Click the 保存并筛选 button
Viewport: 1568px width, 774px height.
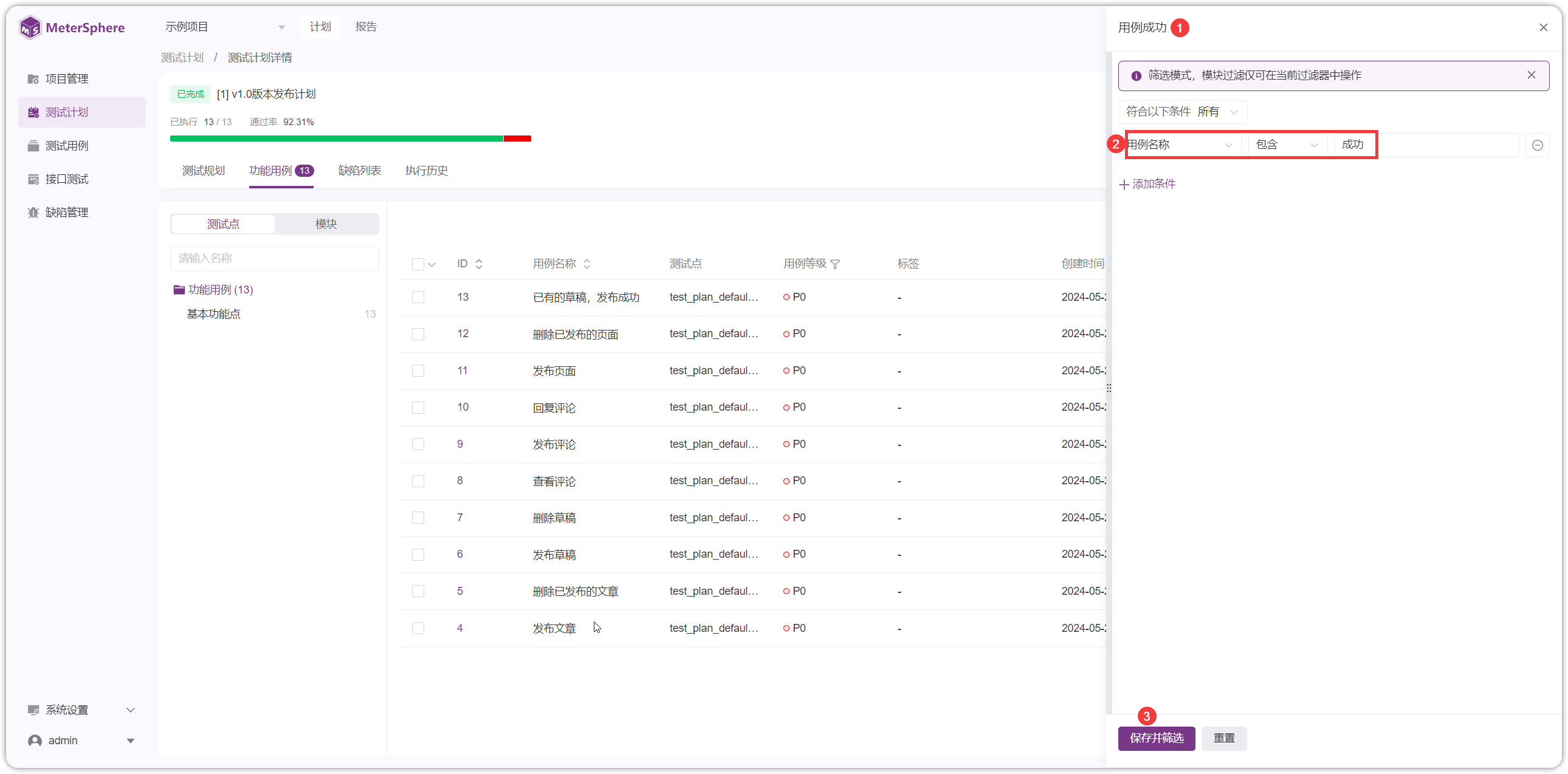[x=1157, y=739]
